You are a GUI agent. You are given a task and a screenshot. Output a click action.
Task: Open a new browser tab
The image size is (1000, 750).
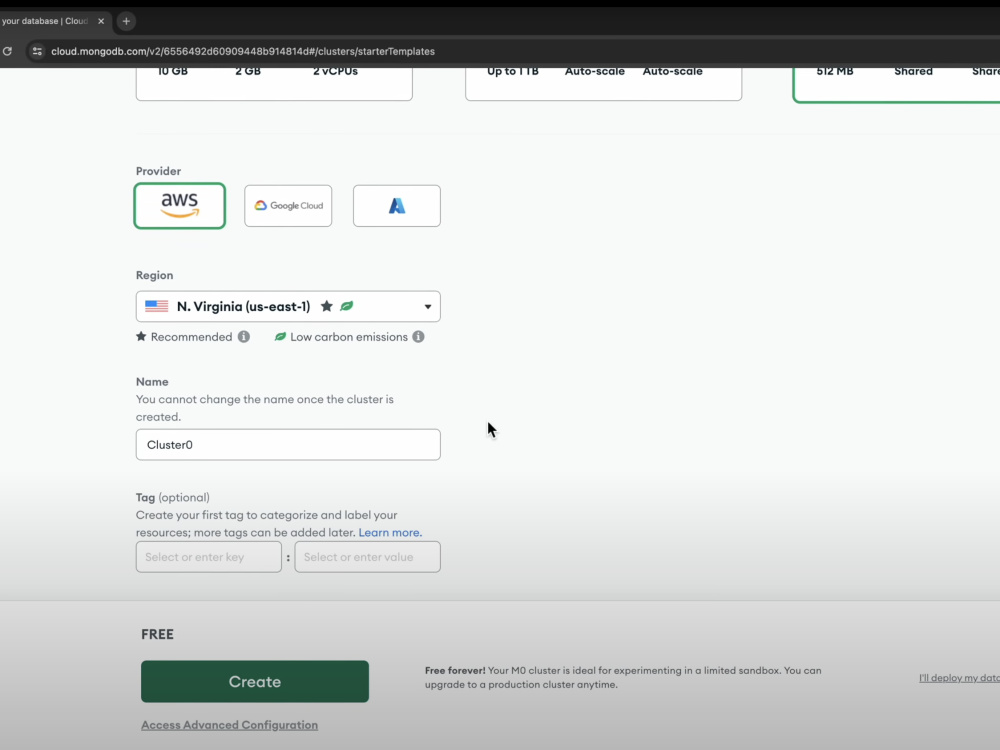point(126,21)
